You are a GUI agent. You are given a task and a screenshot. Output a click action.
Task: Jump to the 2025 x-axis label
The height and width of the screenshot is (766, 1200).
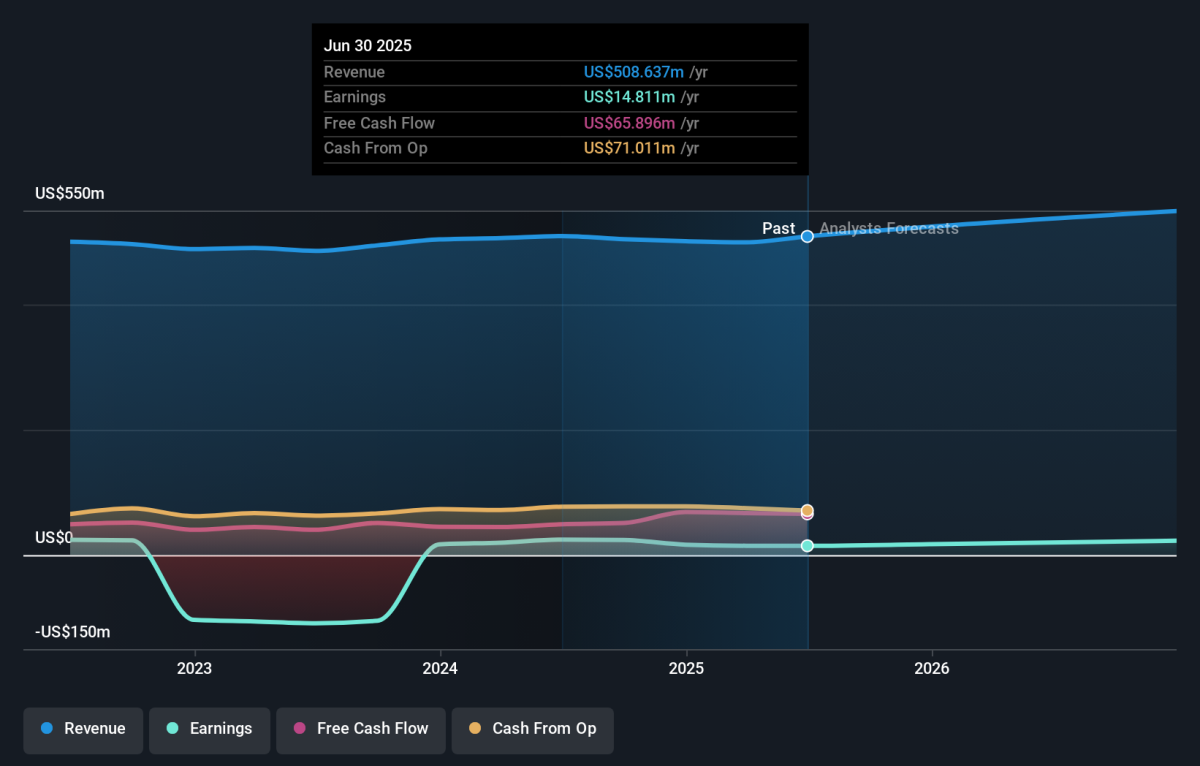[686, 668]
